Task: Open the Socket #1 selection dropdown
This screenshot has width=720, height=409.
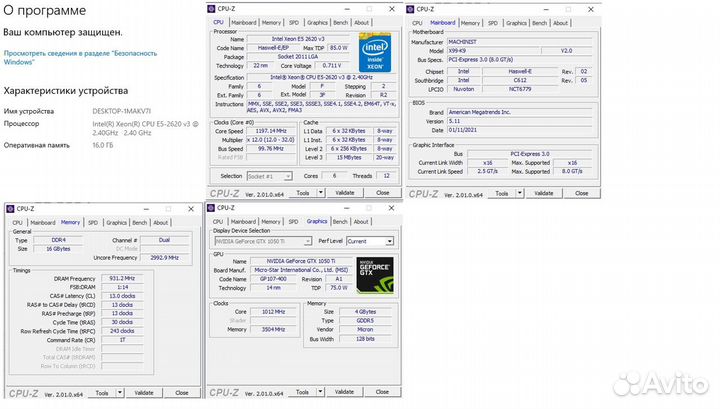Action: 270,176
